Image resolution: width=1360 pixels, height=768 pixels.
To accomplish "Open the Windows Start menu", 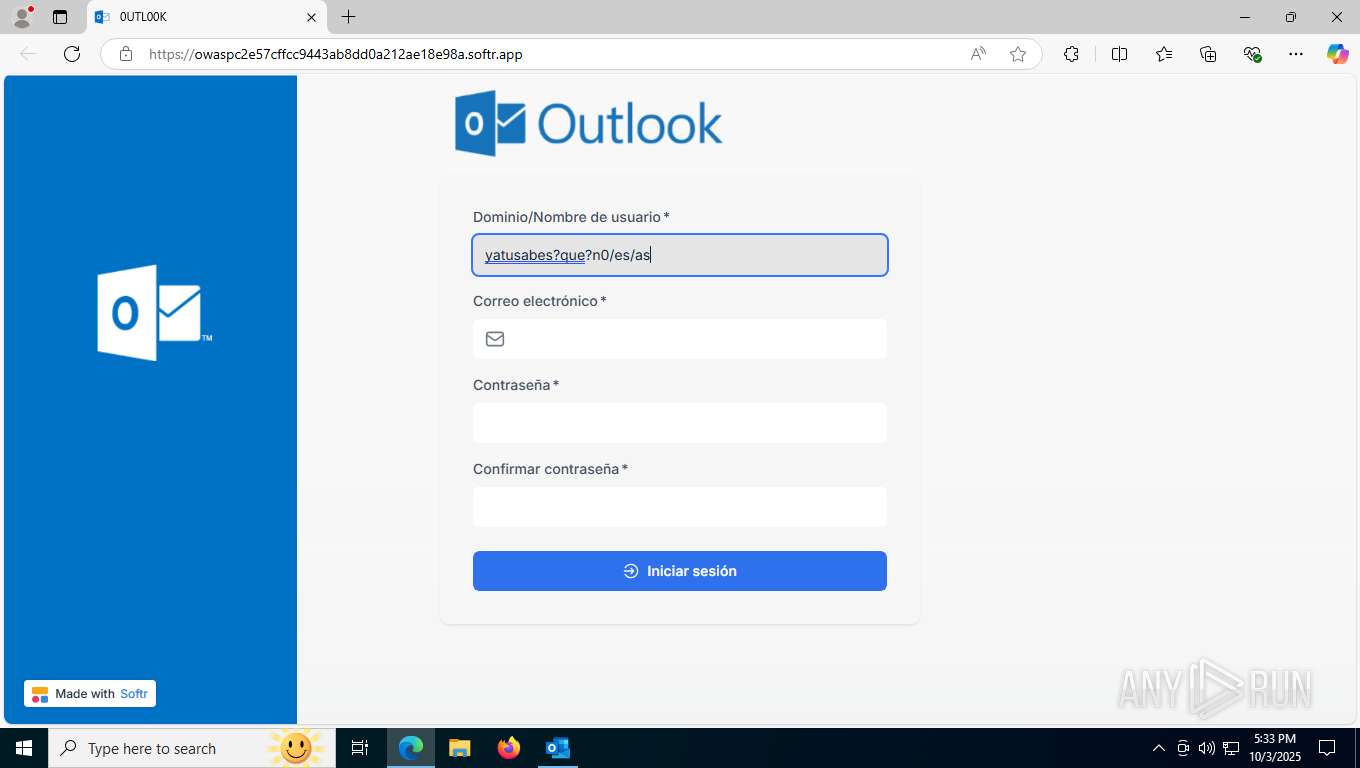I will 24,748.
